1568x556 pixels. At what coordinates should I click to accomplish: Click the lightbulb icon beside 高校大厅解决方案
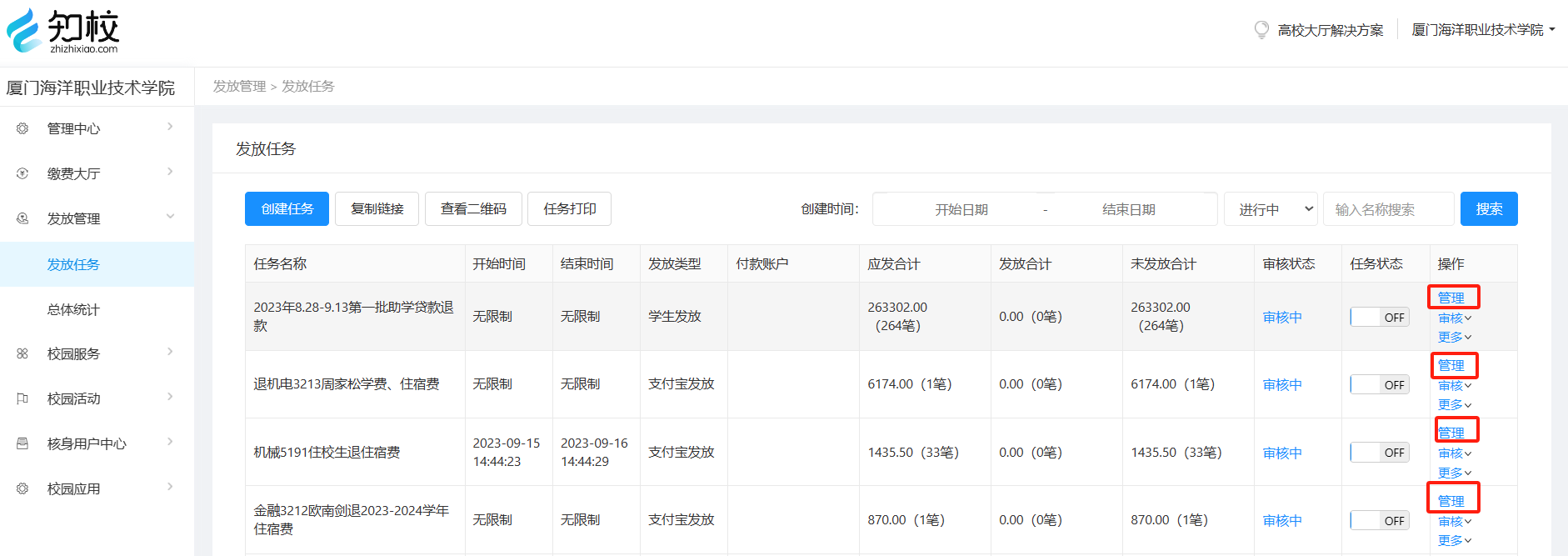click(x=1261, y=30)
